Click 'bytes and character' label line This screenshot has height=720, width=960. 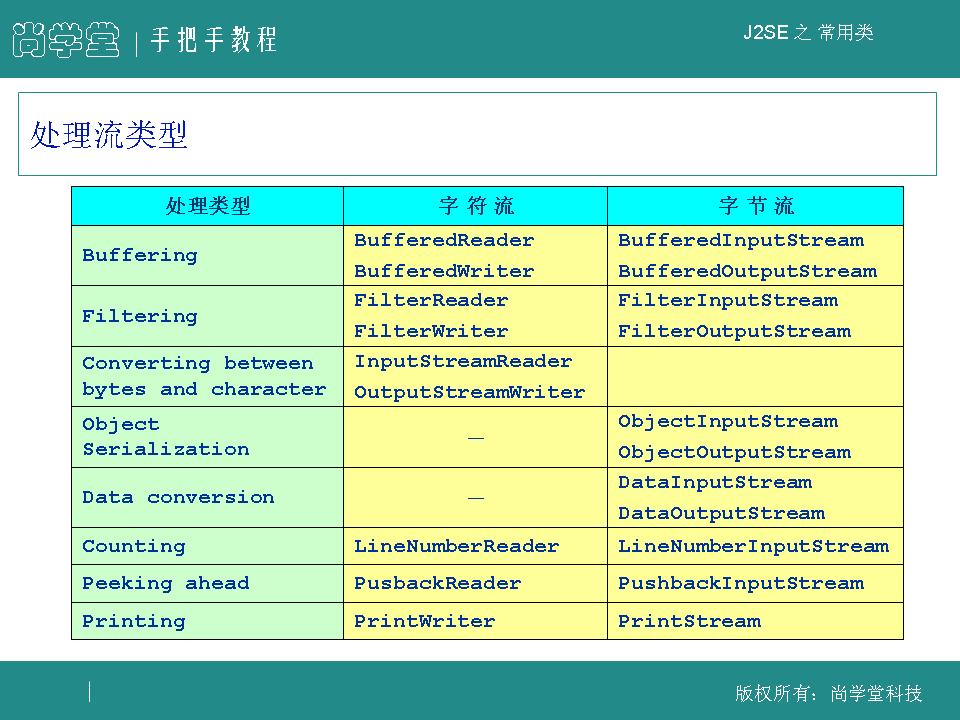point(204,389)
